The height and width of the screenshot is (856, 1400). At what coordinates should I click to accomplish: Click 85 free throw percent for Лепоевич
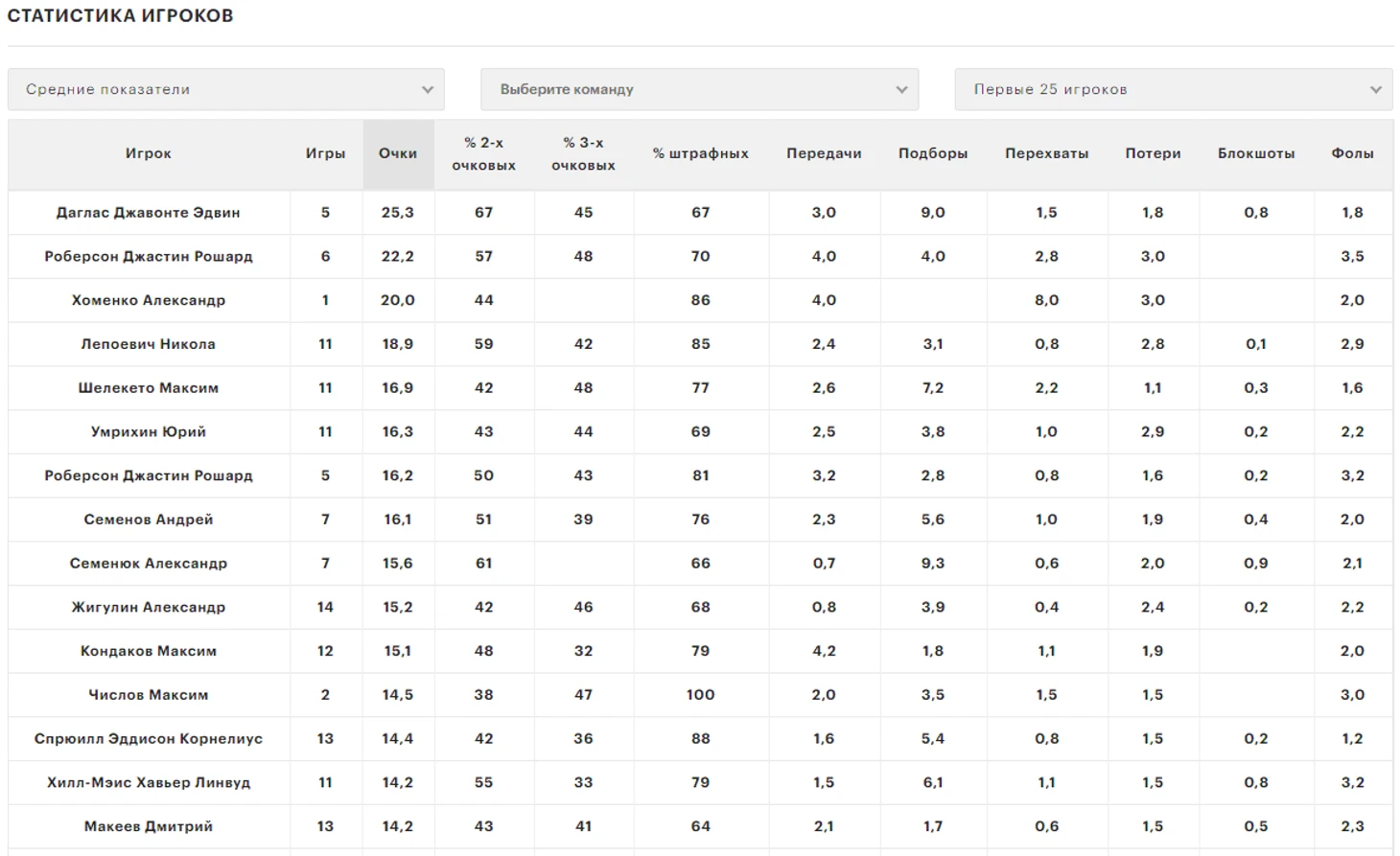(x=701, y=344)
